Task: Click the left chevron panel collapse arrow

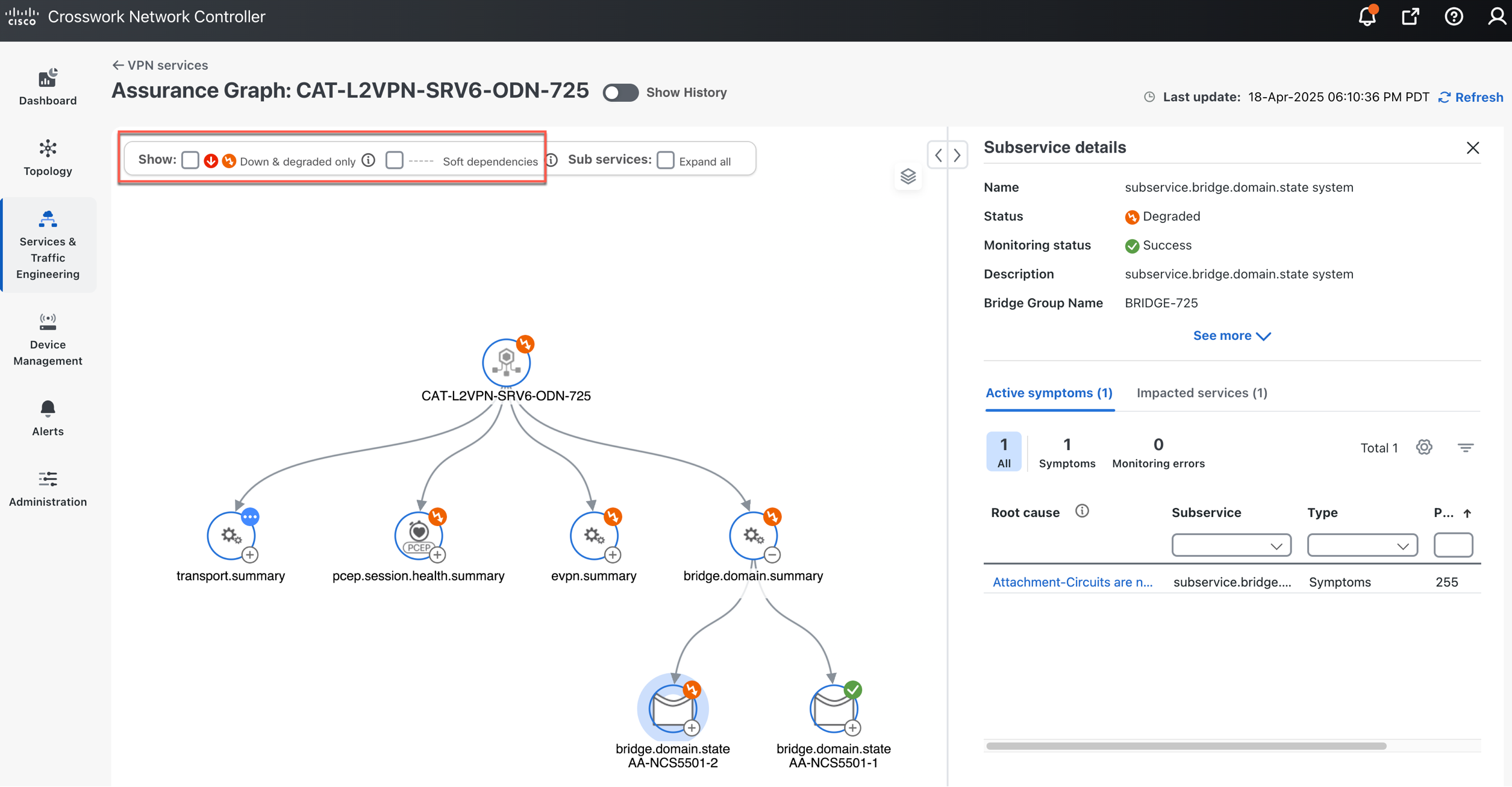Action: coord(939,155)
